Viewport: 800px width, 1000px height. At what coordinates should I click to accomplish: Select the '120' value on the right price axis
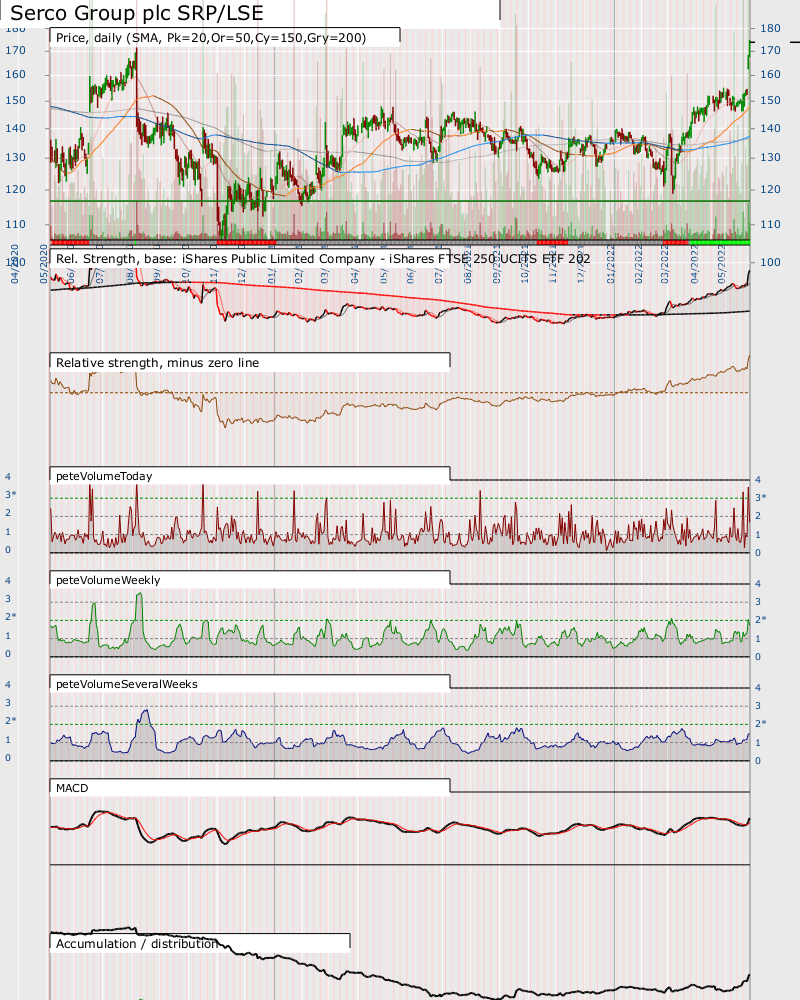click(770, 189)
